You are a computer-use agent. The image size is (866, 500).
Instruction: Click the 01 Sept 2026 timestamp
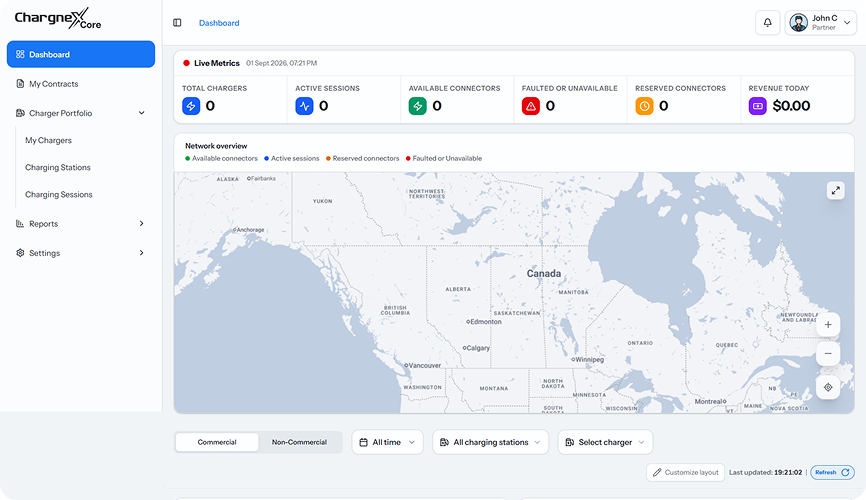(282, 63)
